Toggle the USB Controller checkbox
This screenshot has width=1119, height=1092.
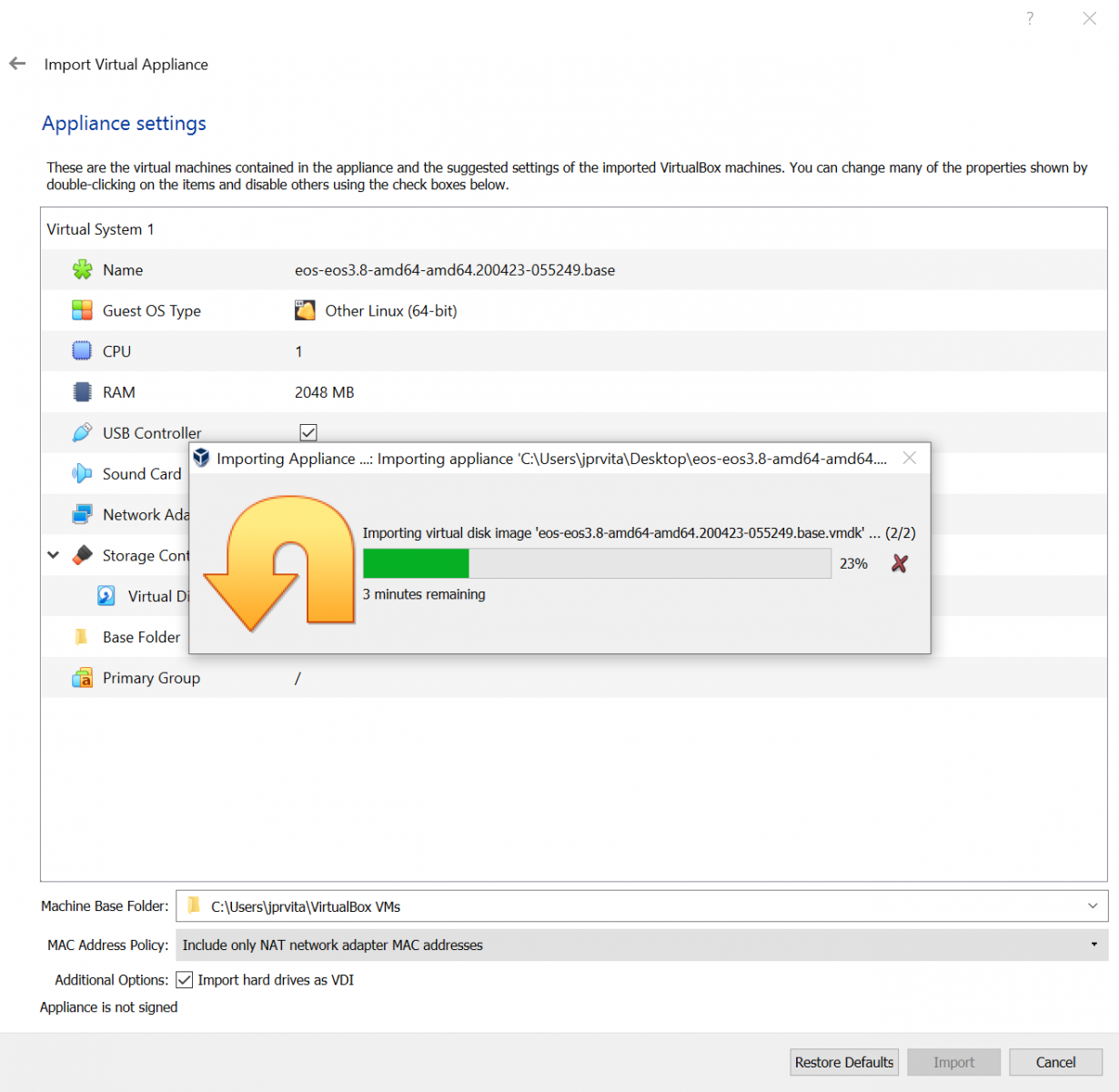pyautogui.click(x=308, y=432)
